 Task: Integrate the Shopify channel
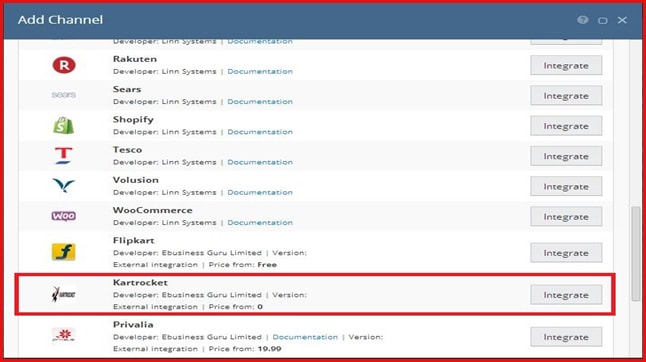566,126
